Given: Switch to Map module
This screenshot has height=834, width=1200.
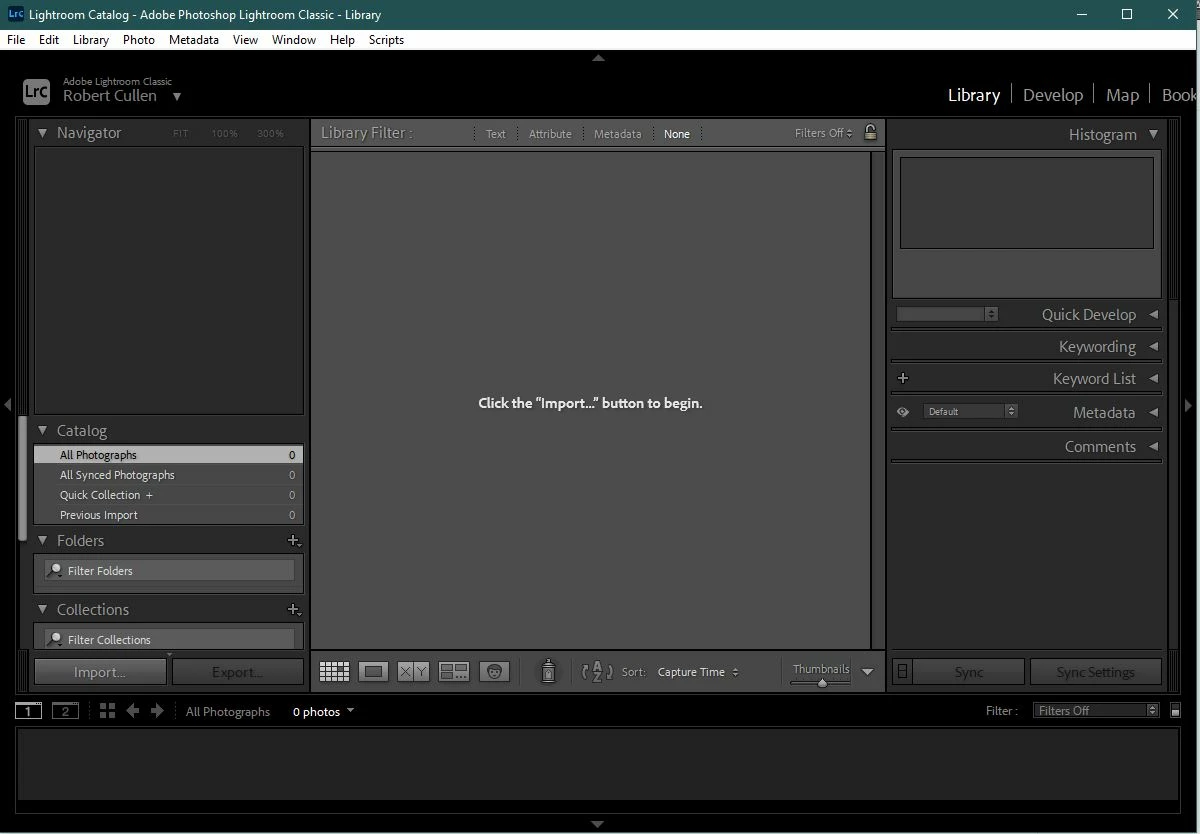Looking at the screenshot, I should point(1122,95).
